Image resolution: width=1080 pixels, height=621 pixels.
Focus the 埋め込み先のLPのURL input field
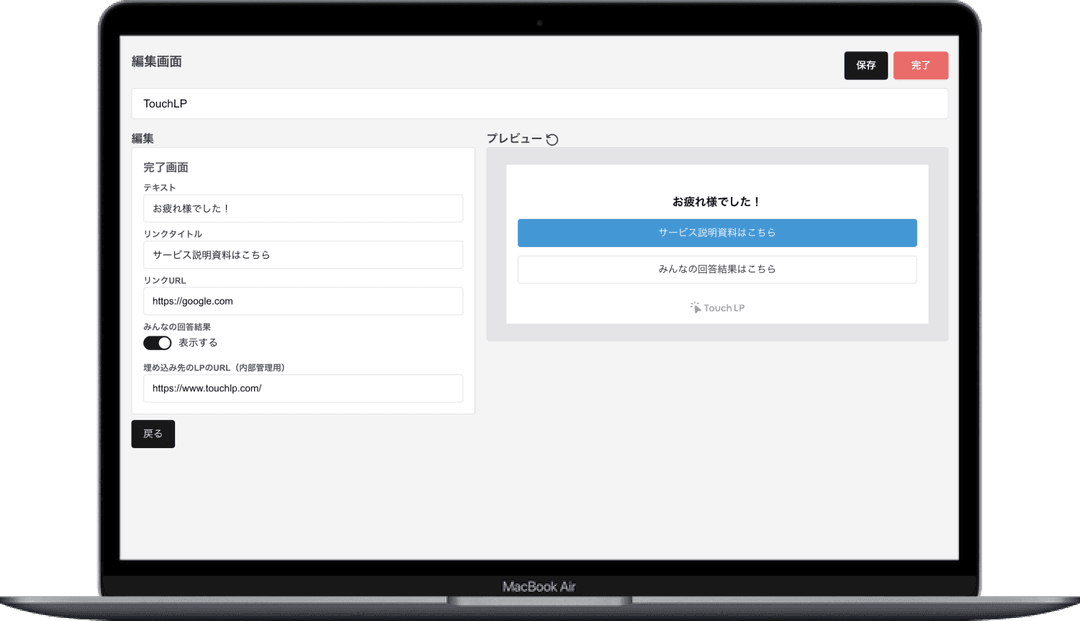tap(303, 388)
